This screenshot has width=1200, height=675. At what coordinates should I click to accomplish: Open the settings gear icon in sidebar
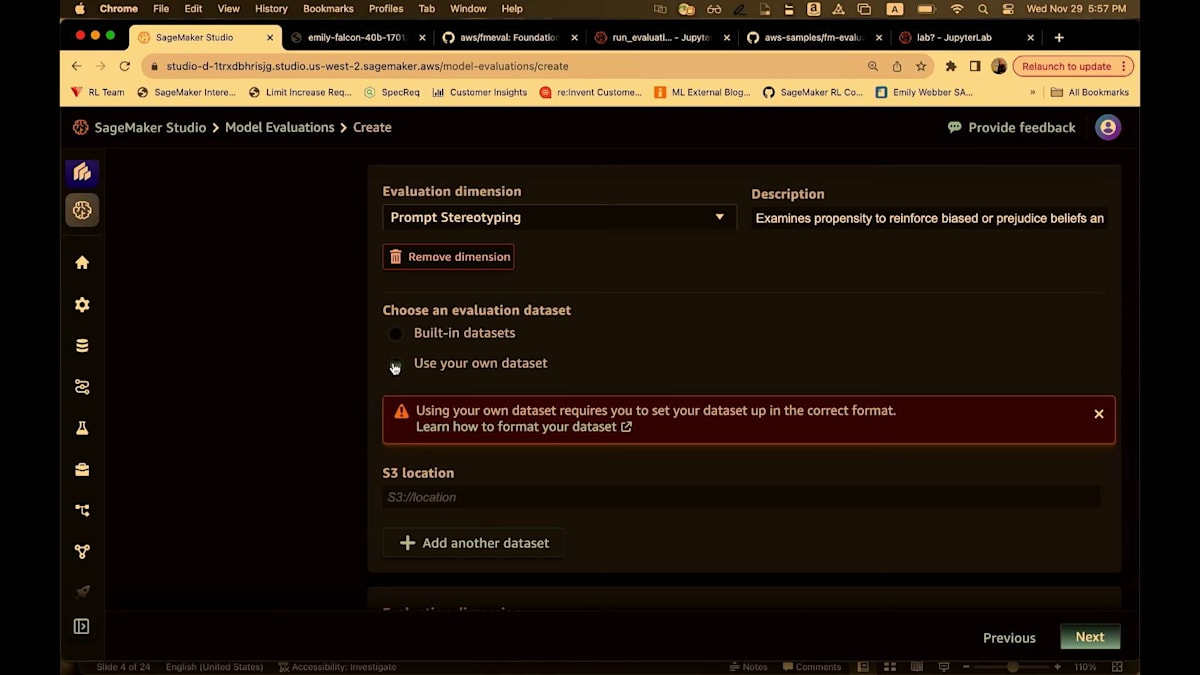click(82, 304)
